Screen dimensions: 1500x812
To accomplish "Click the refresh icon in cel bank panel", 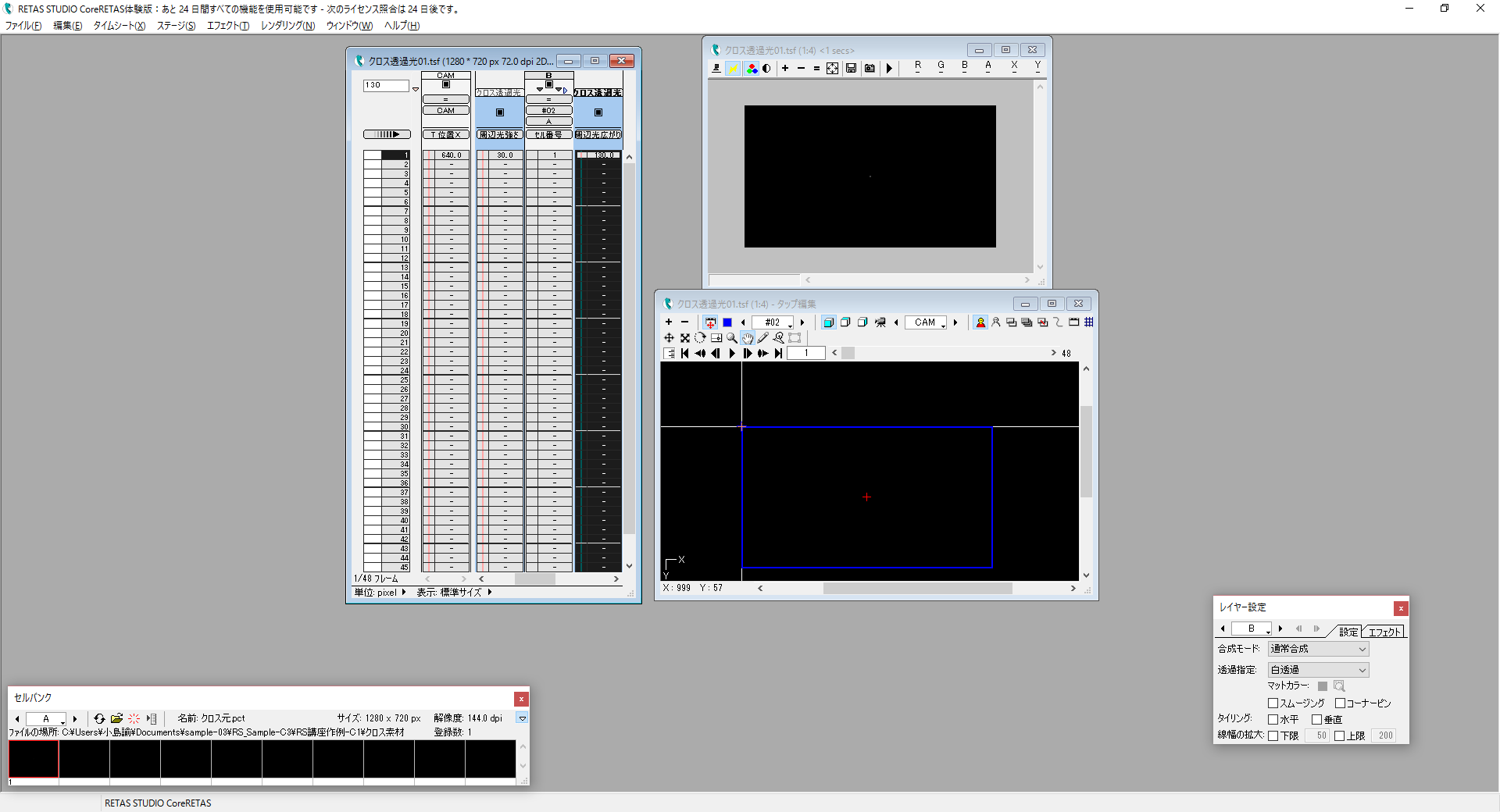I will coord(99,718).
